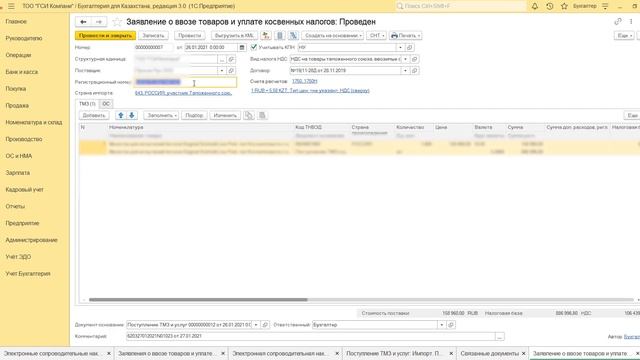Open the structural unit record icon
The height and width of the screenshot is (360, 640).
pyautogui.click(x=231, y=59)
